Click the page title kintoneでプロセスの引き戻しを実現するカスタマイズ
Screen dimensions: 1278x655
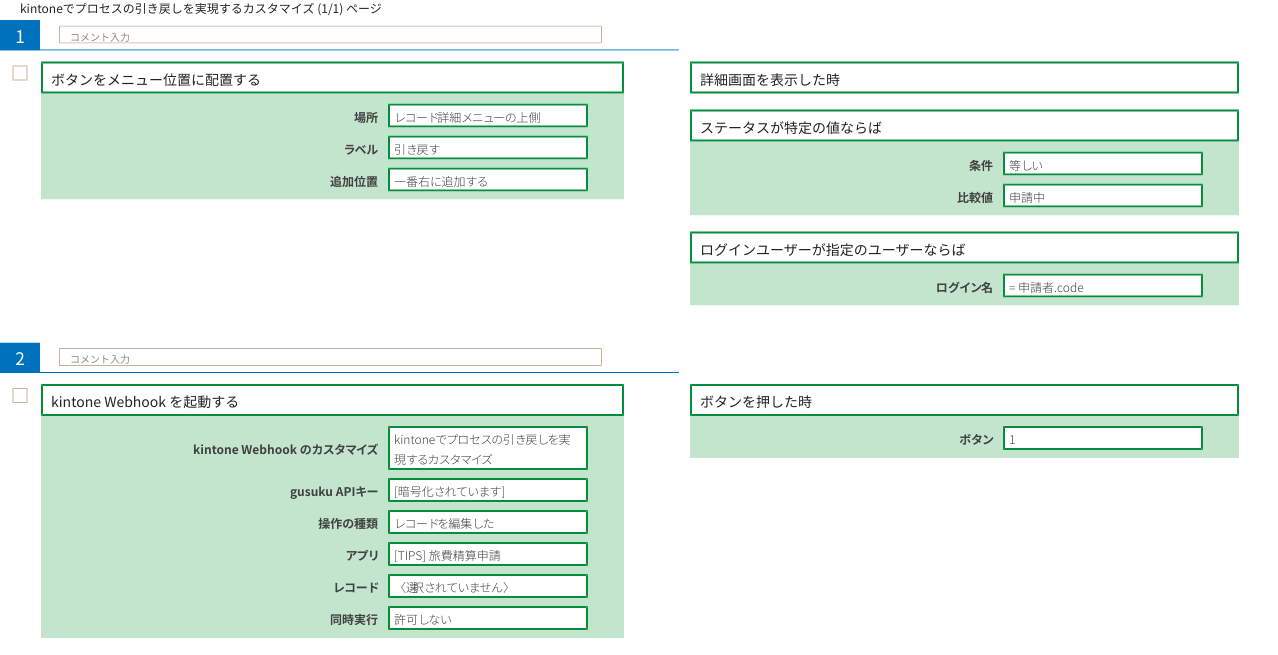[x=200, y=8]
